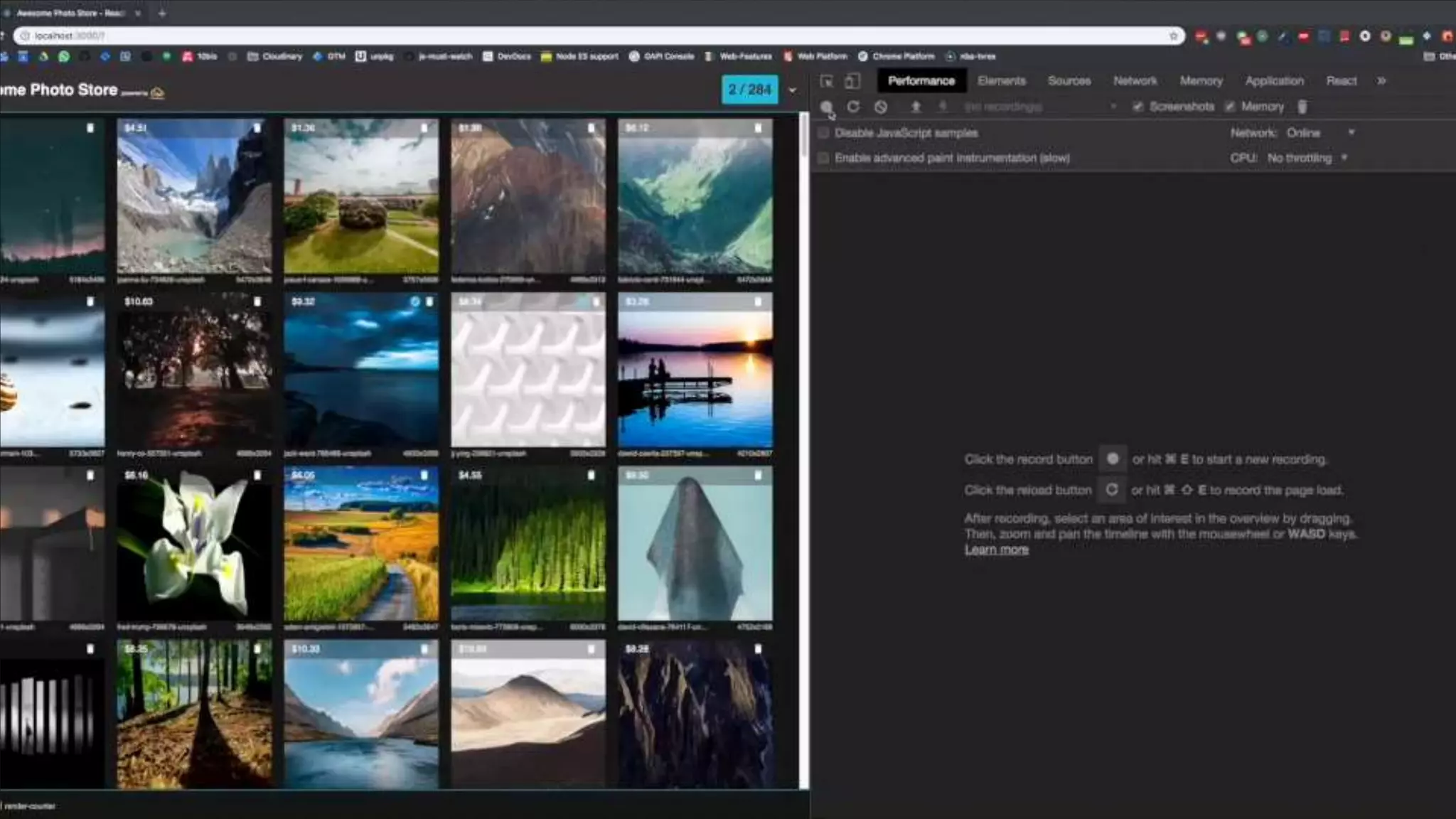Screen dimensions: 1456x819
Task: Open the CPU No throttling dropdown
Action: point(1307,158)
